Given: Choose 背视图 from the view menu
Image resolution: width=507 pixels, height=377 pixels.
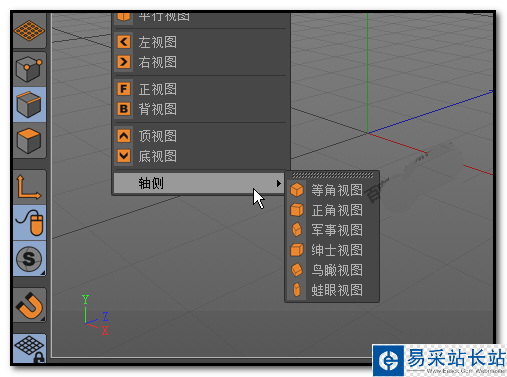Looking at the screenshot, I should coord(201,109).
